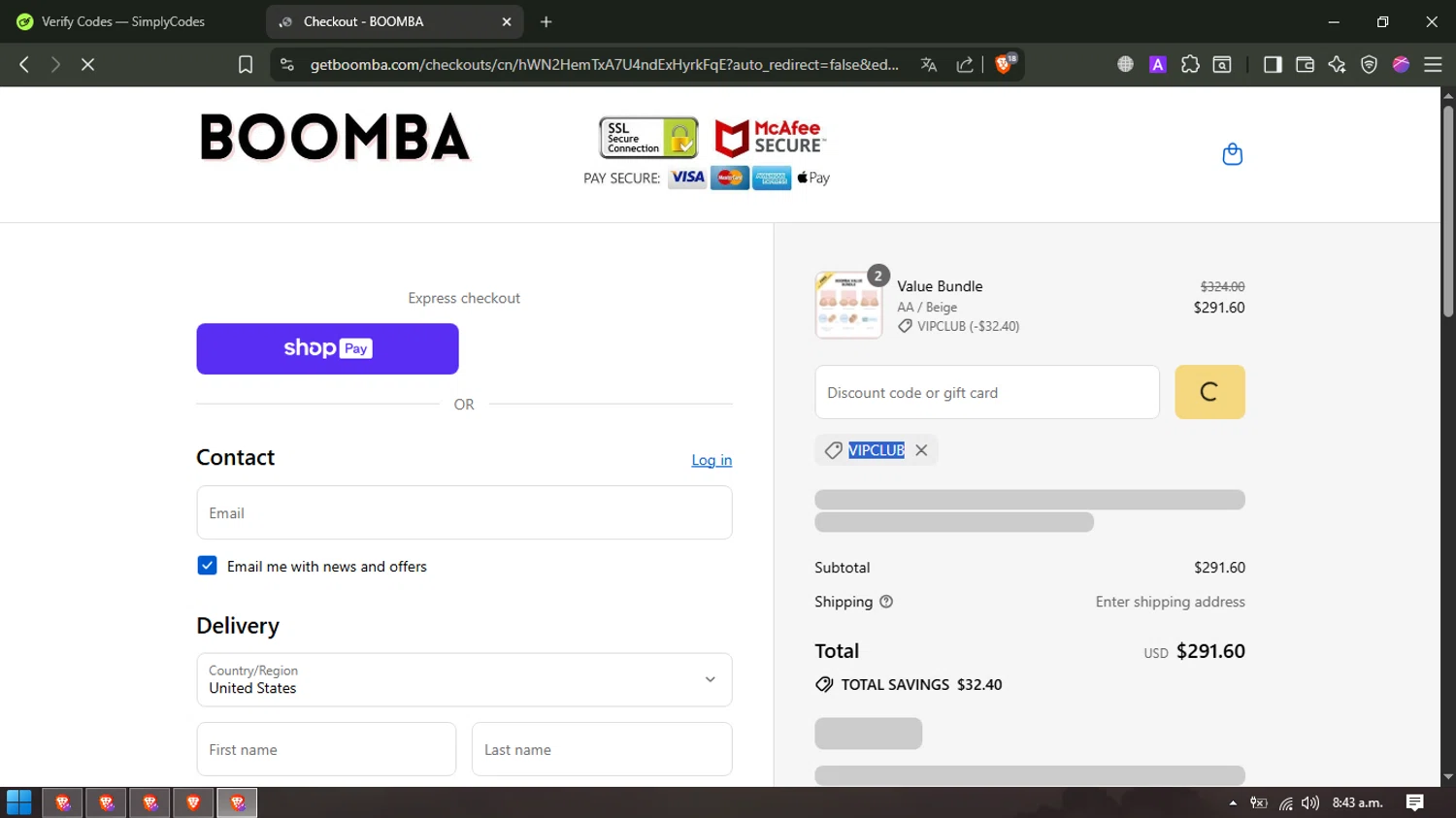Click the page find toolbar icon
This screenshot has height=818, width=1456.
click(1222, 64)
